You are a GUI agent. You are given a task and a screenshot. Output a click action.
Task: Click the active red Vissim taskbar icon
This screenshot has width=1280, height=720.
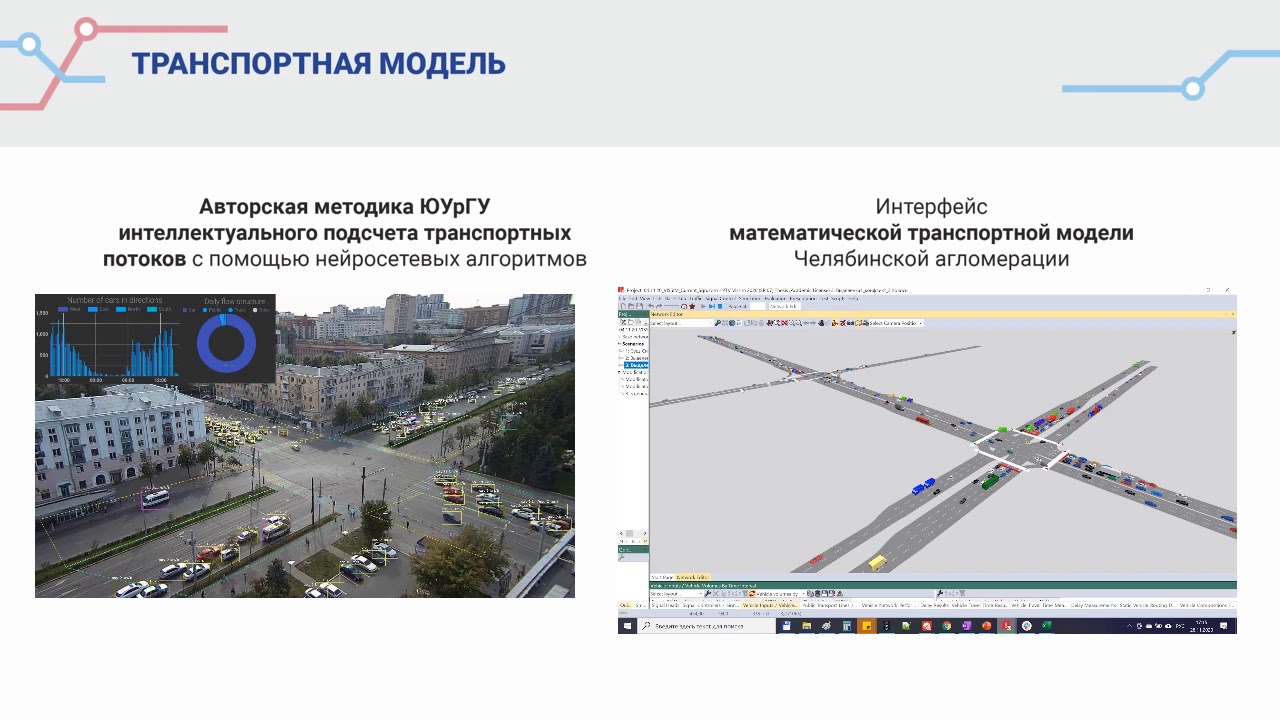coord(1007,626)
